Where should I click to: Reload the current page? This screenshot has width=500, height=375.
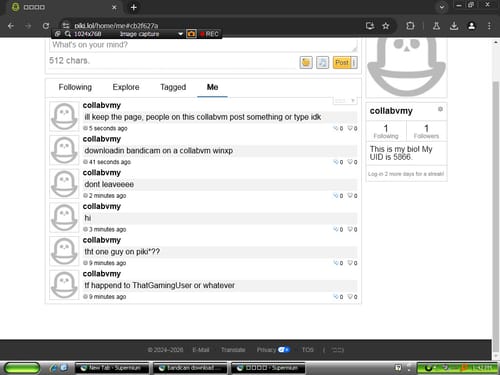pos(46,26)
